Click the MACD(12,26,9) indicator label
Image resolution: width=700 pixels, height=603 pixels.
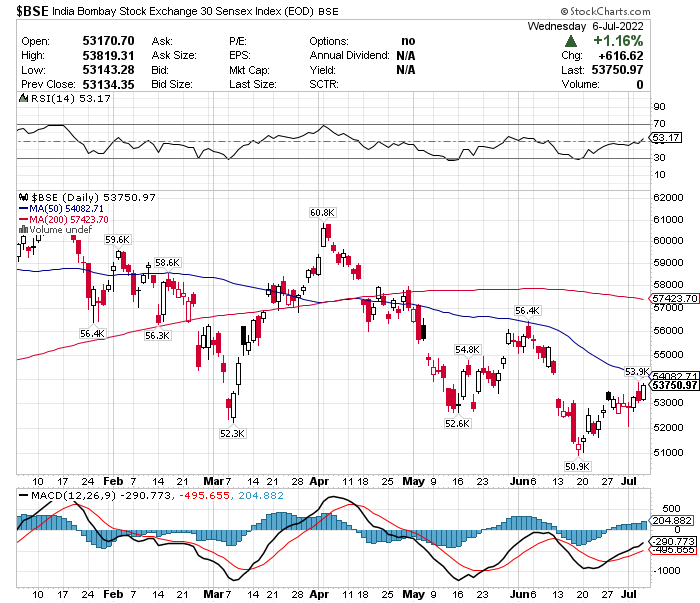click(x=73, y=495)
